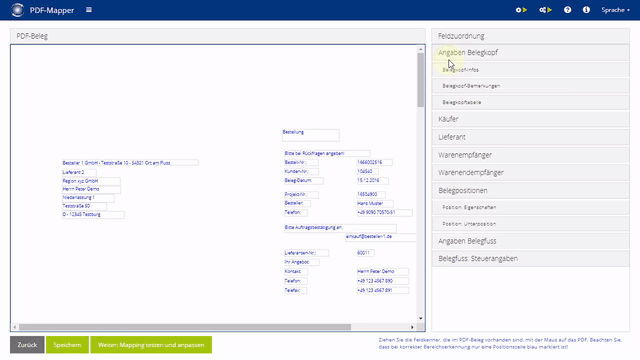
Task: Open the help question mark icon
Action: (567, 10)
